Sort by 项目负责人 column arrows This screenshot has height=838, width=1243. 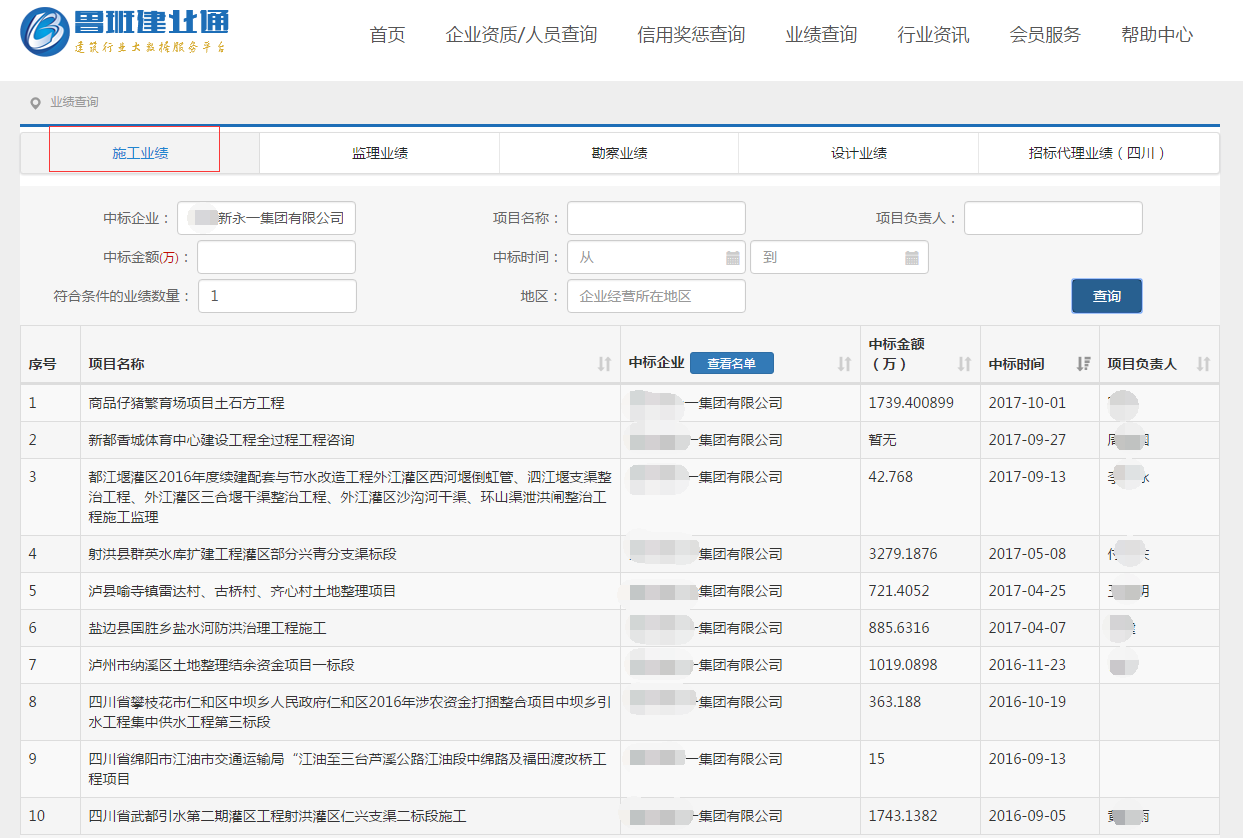point(1203,364)
